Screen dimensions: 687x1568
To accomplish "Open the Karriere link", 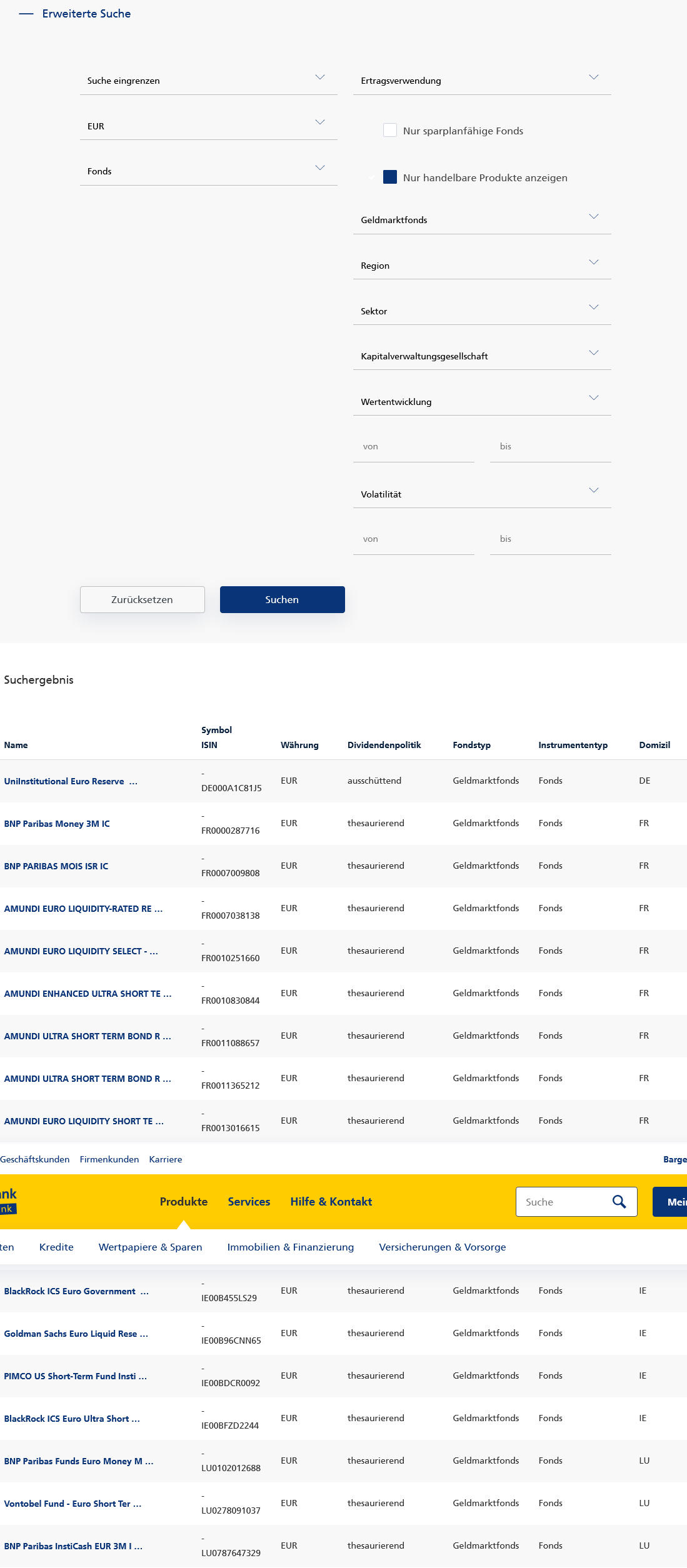I will click(166, 1159).
